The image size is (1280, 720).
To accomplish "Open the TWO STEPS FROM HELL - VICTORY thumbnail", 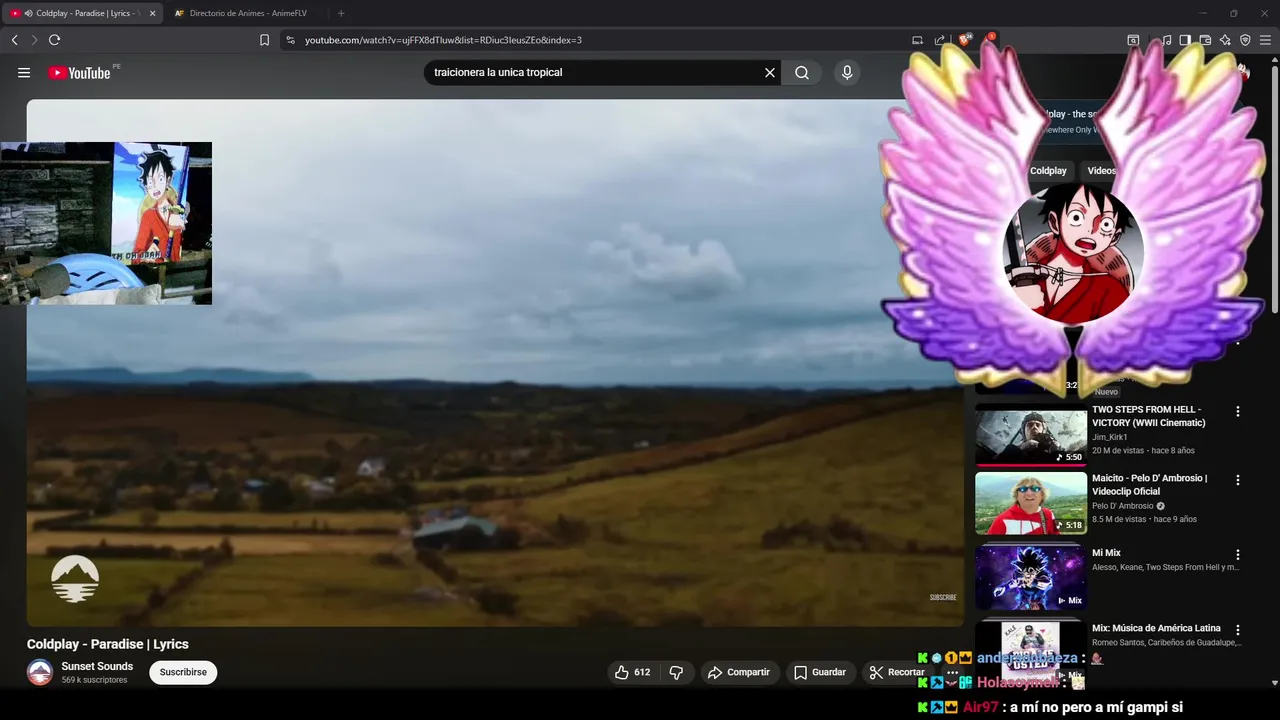I will (1031, 435).
